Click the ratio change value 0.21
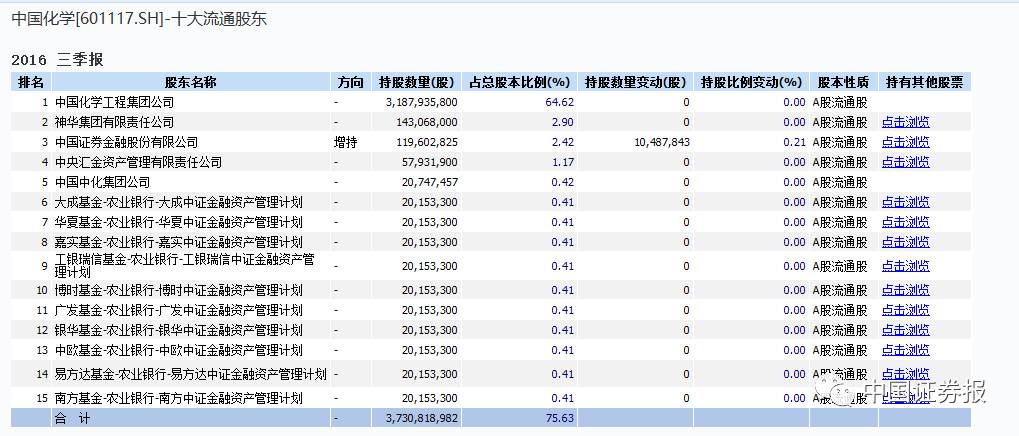 tap(794, 142)
